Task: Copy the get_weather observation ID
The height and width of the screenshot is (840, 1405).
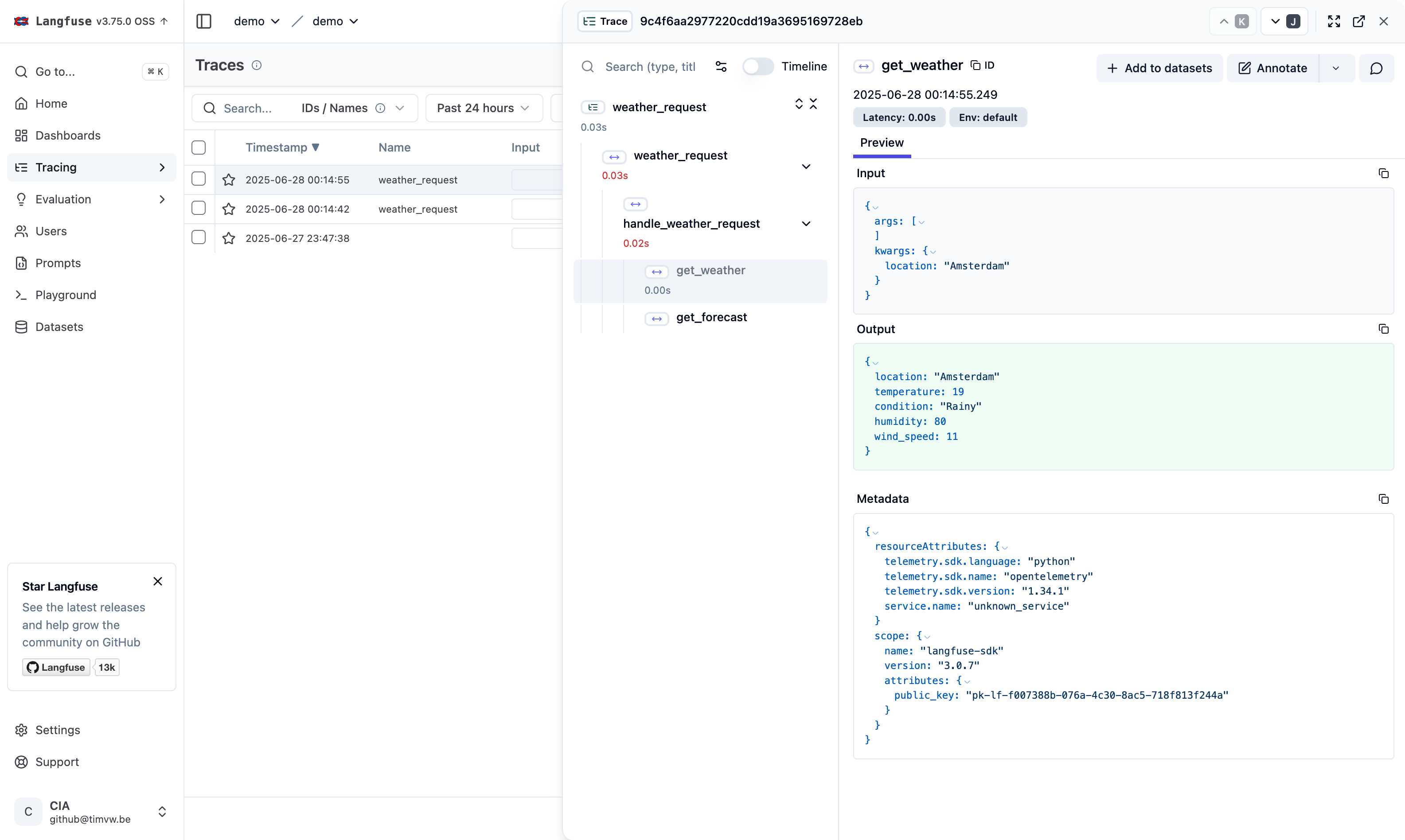Action: (983, 65)
